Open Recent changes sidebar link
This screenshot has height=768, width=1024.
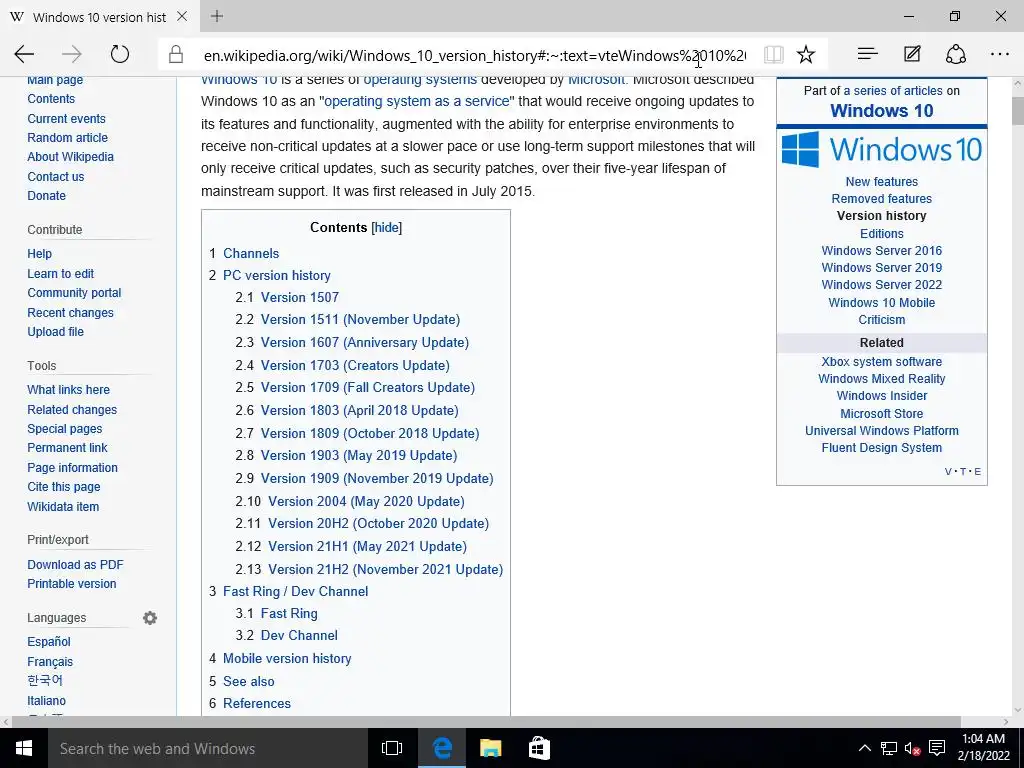pos(71,313)
